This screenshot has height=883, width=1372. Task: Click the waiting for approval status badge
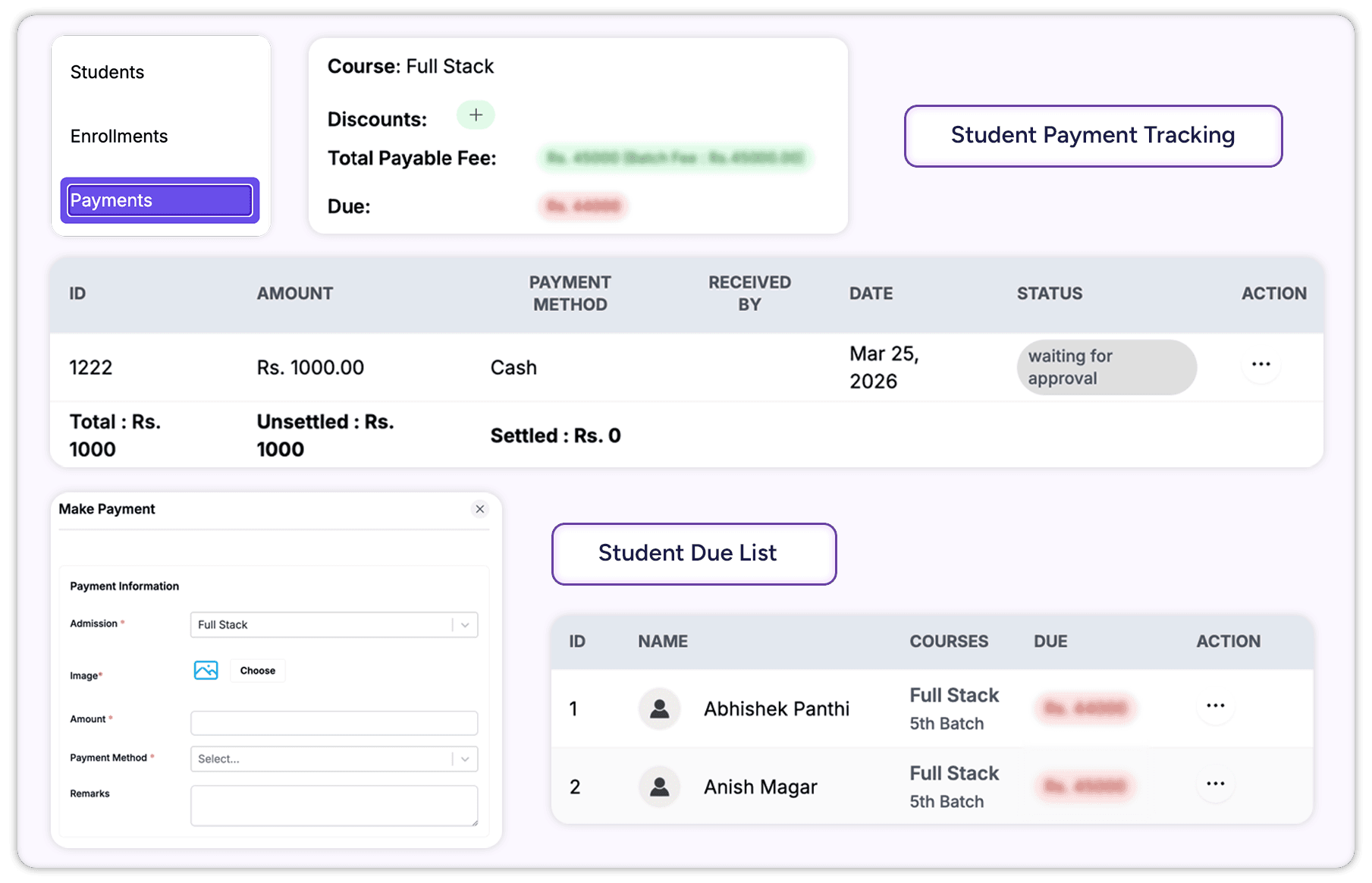[1106, 367]
